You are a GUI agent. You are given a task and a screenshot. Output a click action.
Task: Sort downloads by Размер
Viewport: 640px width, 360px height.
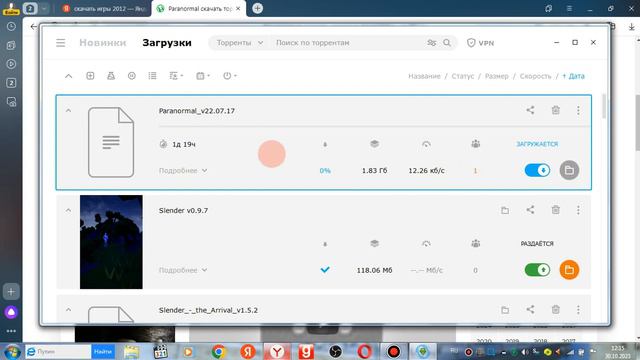coord(496,76)
